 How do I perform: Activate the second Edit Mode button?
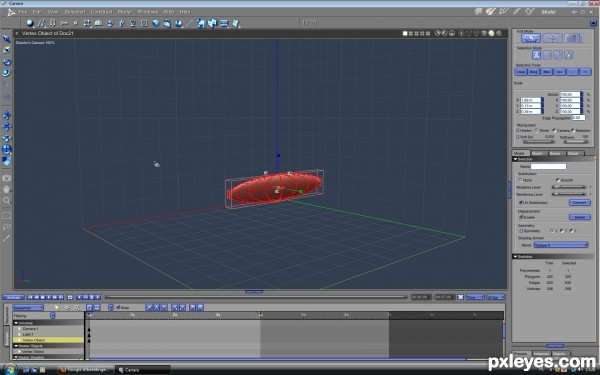552,38
